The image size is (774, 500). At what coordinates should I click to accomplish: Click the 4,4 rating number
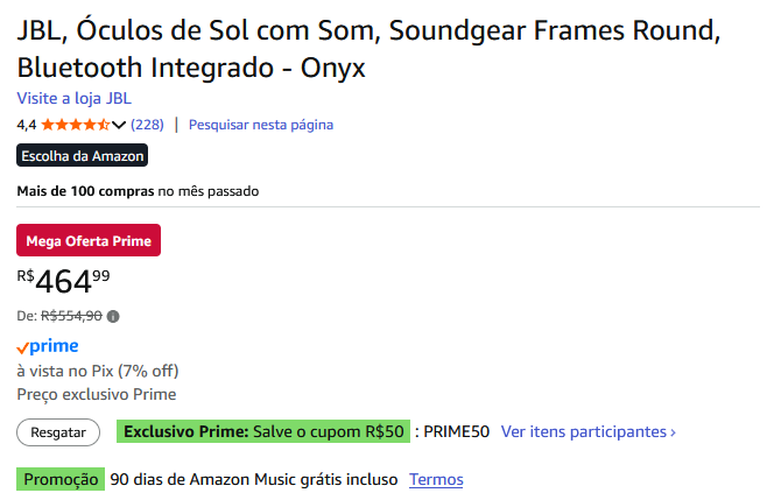[x=27, y=125]
